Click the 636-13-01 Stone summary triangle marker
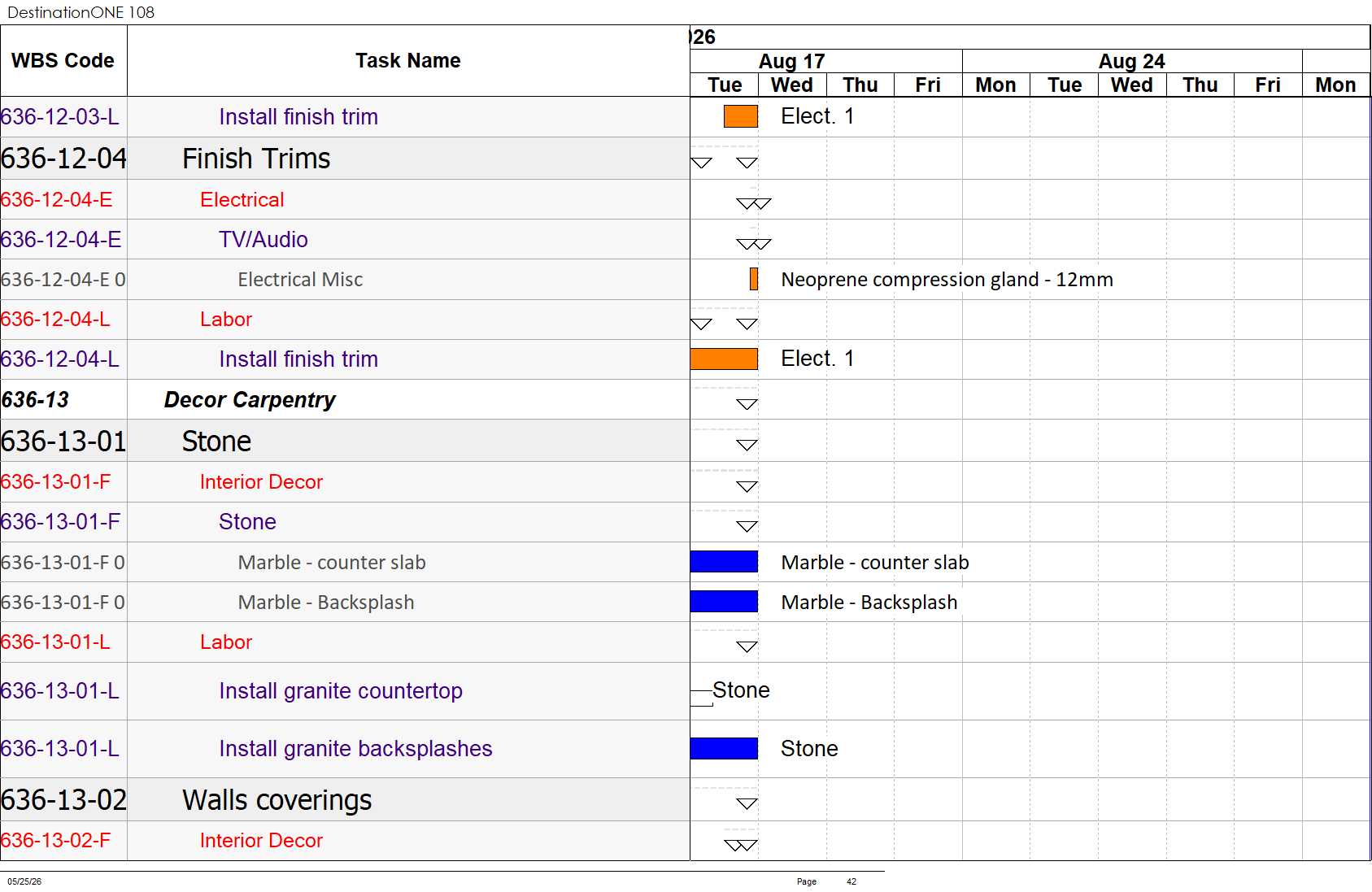Image resolution: width=1372 pixels, height=892 pixels. click(x=747, y=445)
